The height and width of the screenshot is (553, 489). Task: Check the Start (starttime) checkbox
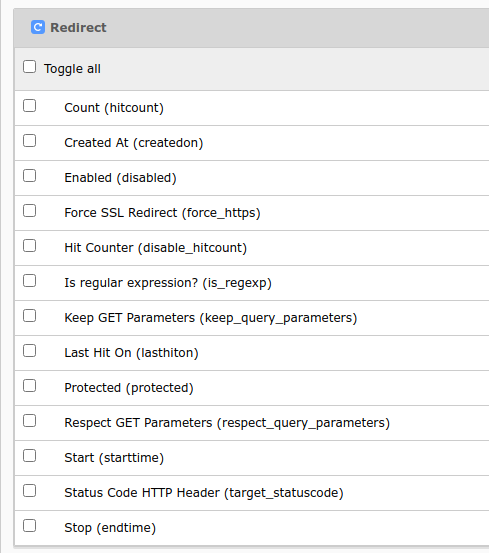click(x=29, y=456)
